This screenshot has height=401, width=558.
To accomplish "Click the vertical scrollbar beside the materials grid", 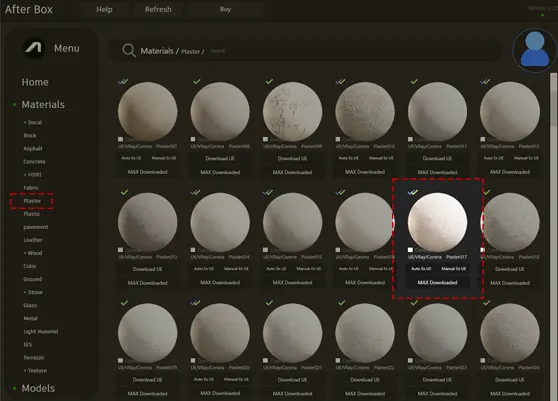I will [553, 100].
